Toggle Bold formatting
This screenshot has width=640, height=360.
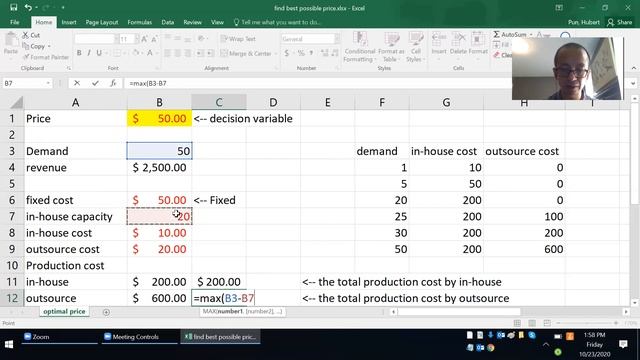[x=79, y=53]
